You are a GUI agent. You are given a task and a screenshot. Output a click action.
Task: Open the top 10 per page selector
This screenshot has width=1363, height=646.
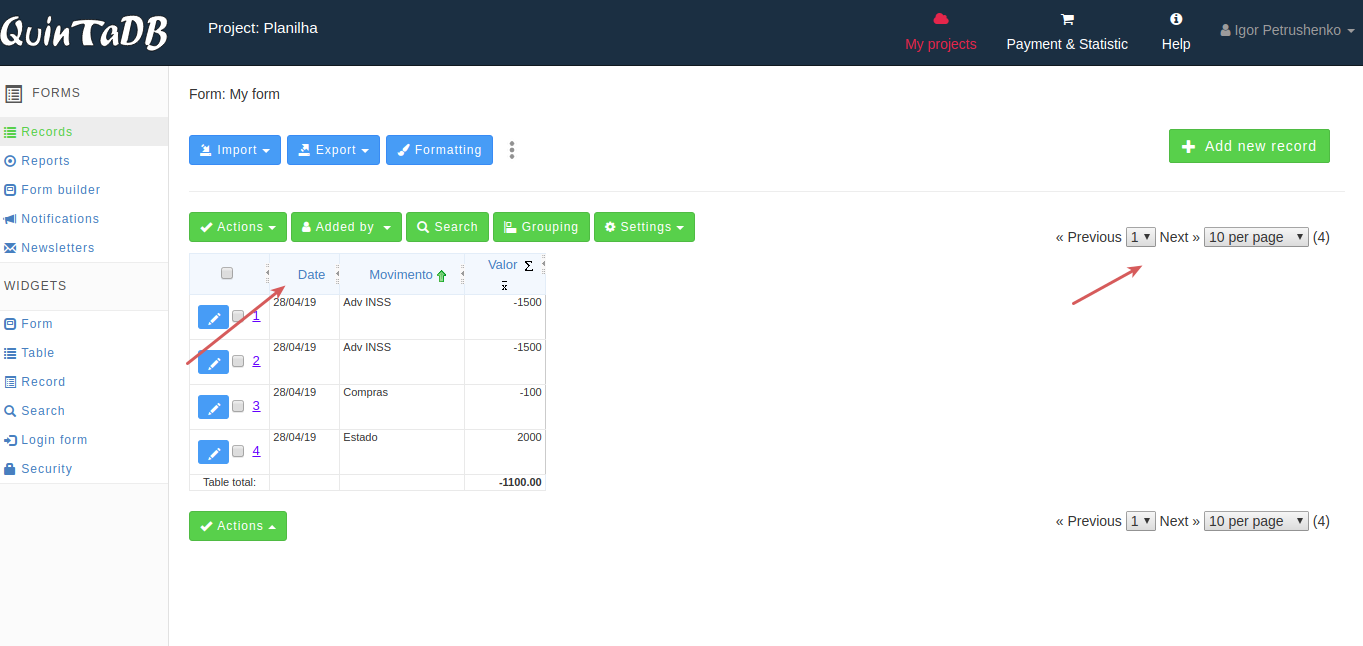click(1256, 237)
